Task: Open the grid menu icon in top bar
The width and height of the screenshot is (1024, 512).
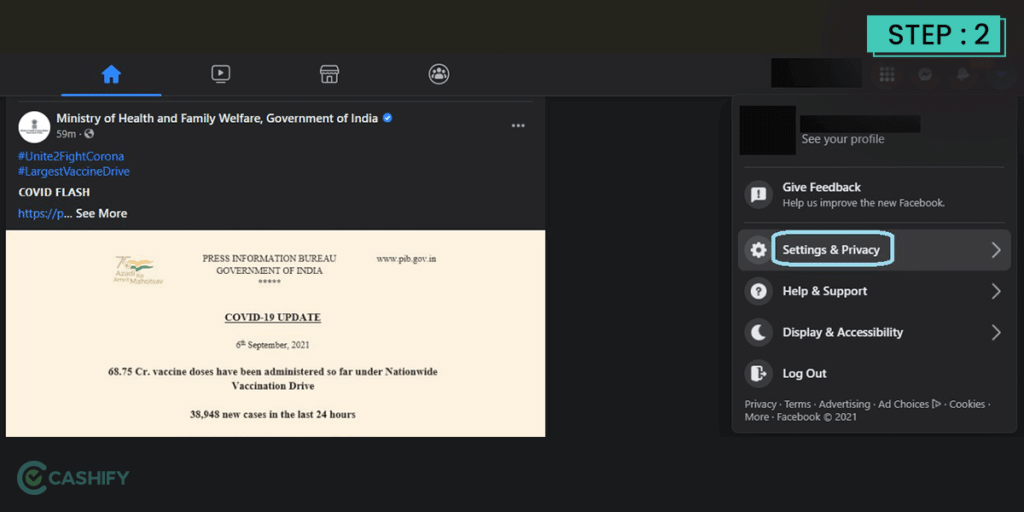Action: [887, 74]
